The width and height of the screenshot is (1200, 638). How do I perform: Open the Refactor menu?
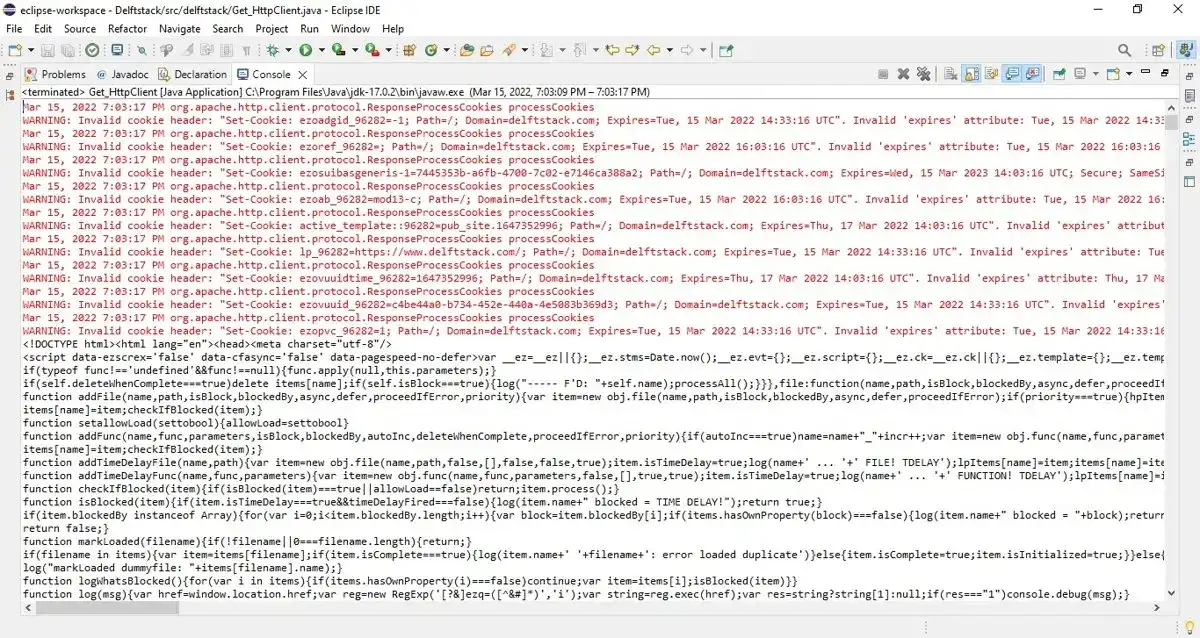(x=127, y=29)
